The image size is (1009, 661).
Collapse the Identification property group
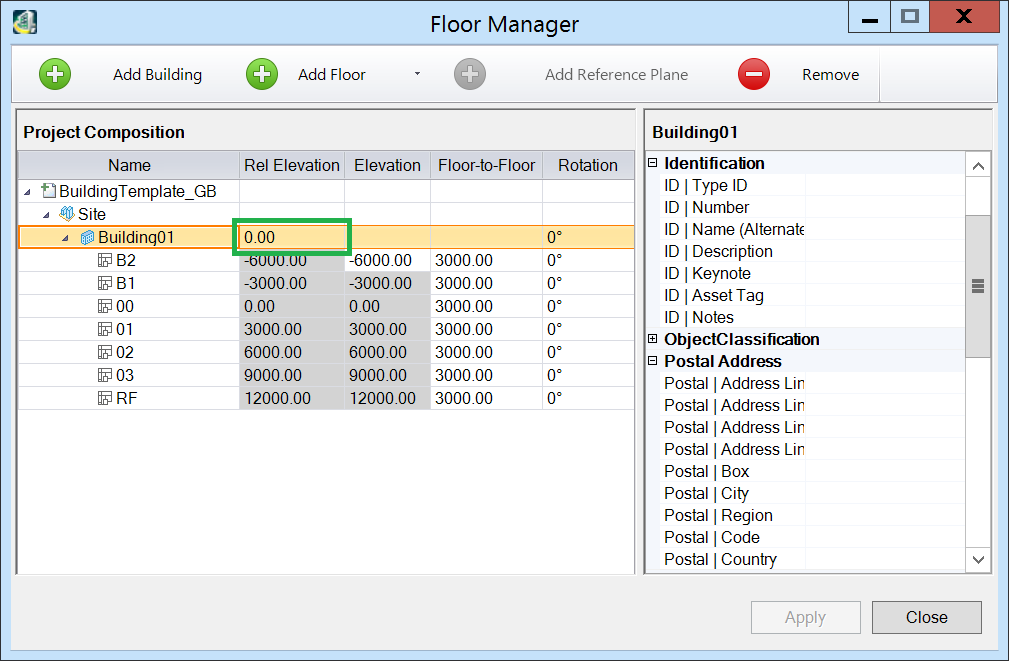click(653, 163)
